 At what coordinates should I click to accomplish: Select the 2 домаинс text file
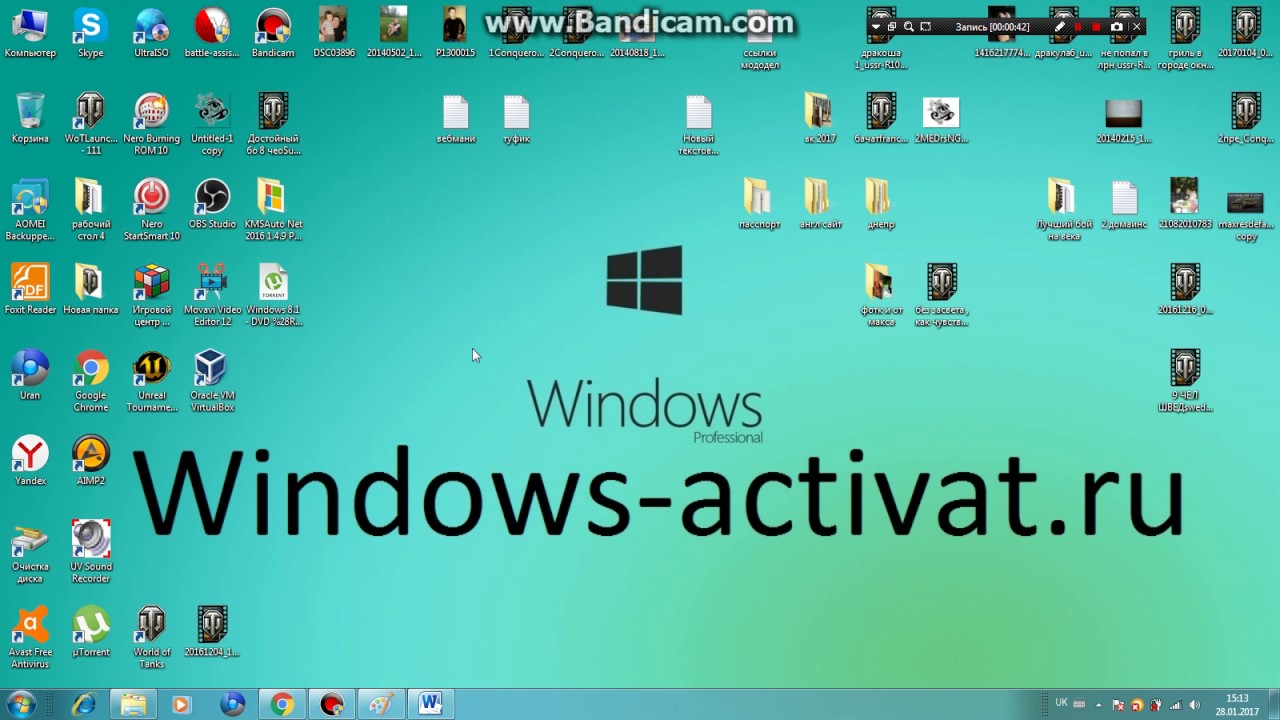(1124, 204)
